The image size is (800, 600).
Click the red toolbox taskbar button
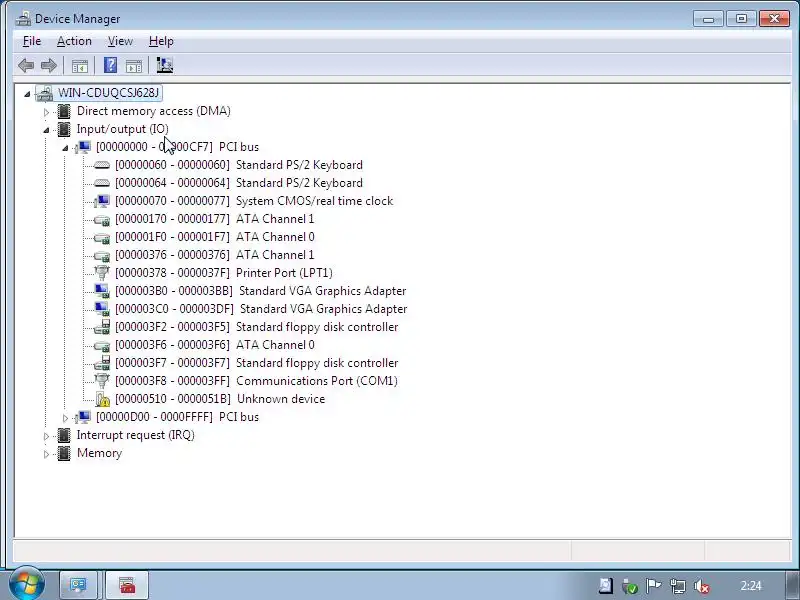pos(128,585)
